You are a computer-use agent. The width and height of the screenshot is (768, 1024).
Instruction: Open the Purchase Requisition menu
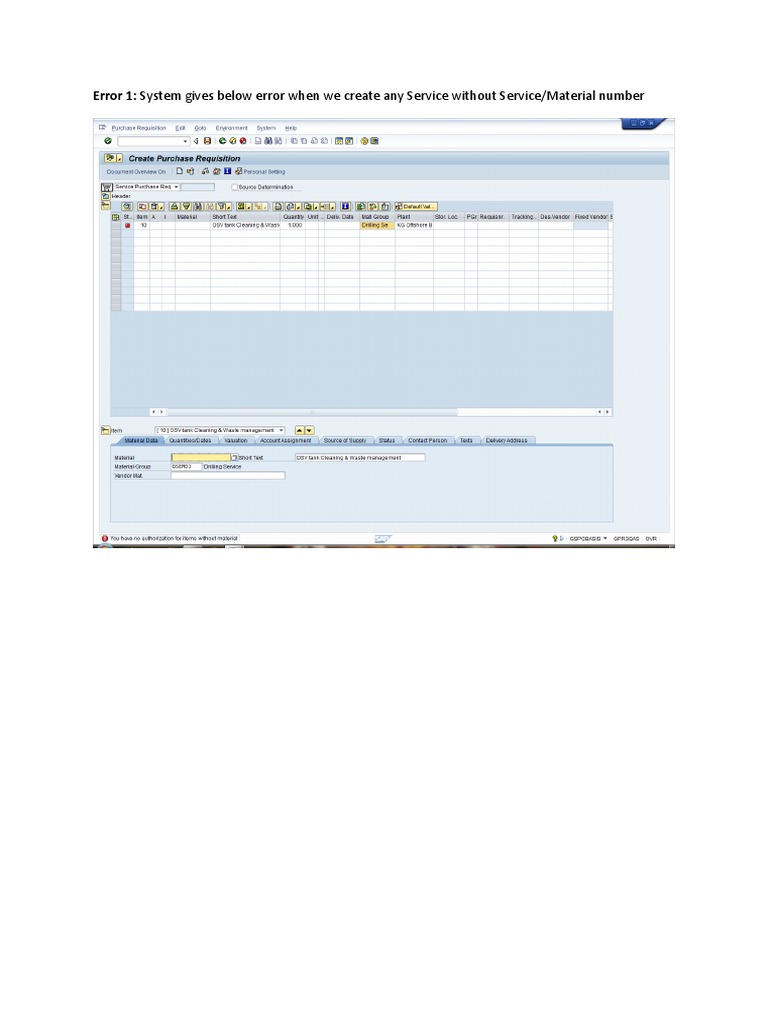pos(138,128)
